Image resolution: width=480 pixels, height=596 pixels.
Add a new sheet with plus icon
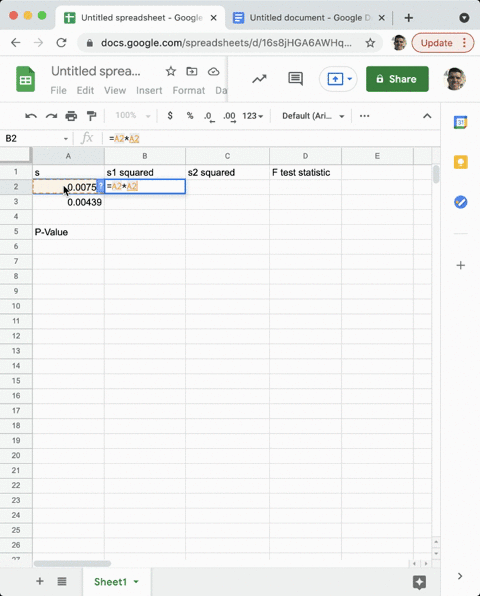point(40,581)
